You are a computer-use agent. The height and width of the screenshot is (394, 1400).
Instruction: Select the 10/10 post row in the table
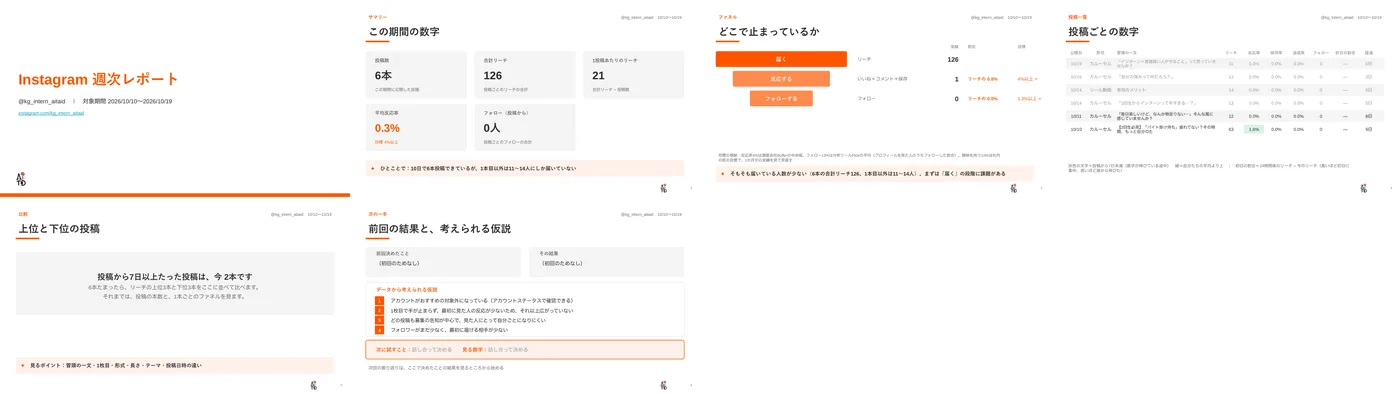click(x=1226, y=129)
